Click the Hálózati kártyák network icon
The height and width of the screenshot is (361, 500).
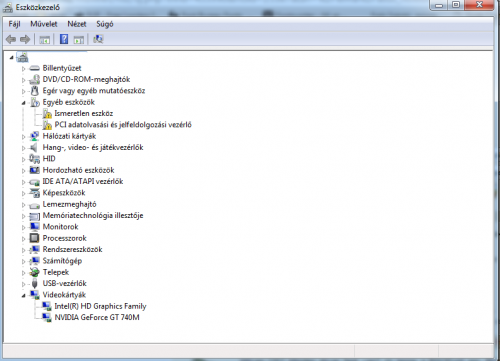click(34, 136)
